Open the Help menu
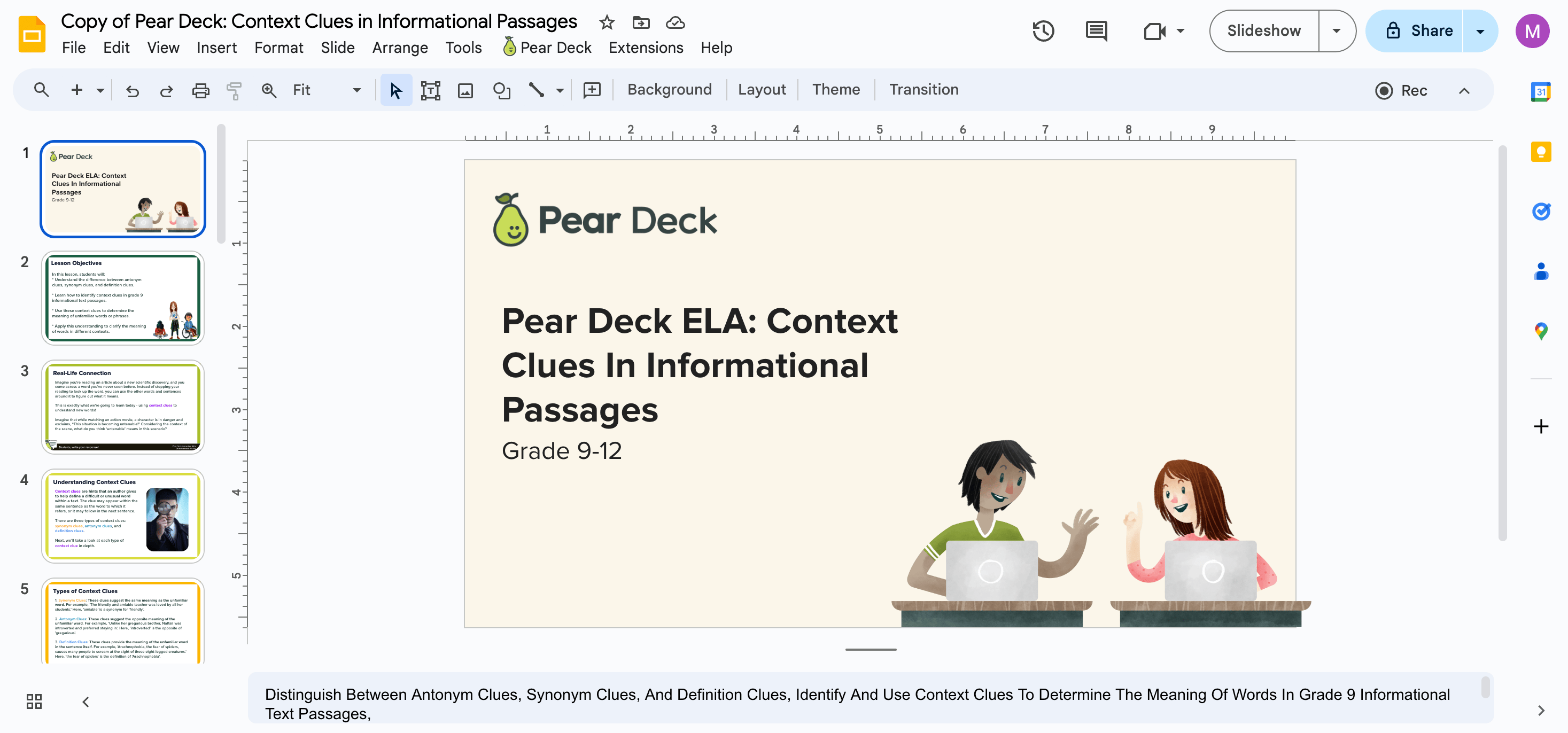Image resolution: width=1568 pixels, height=733 pixels. tap(716, 48)
